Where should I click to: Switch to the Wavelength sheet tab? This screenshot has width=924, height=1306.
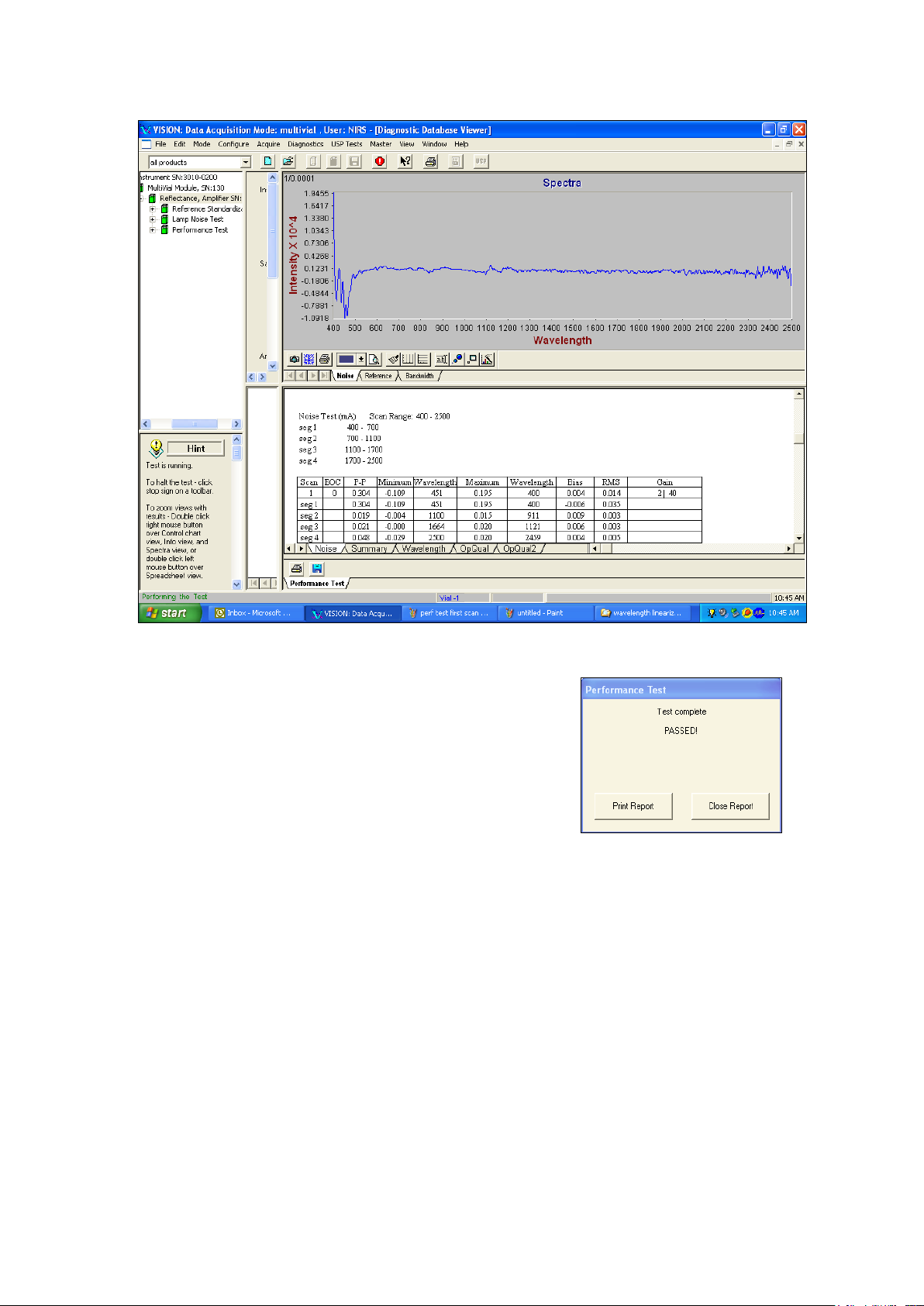pyautogui.click(x=423, y=549)
